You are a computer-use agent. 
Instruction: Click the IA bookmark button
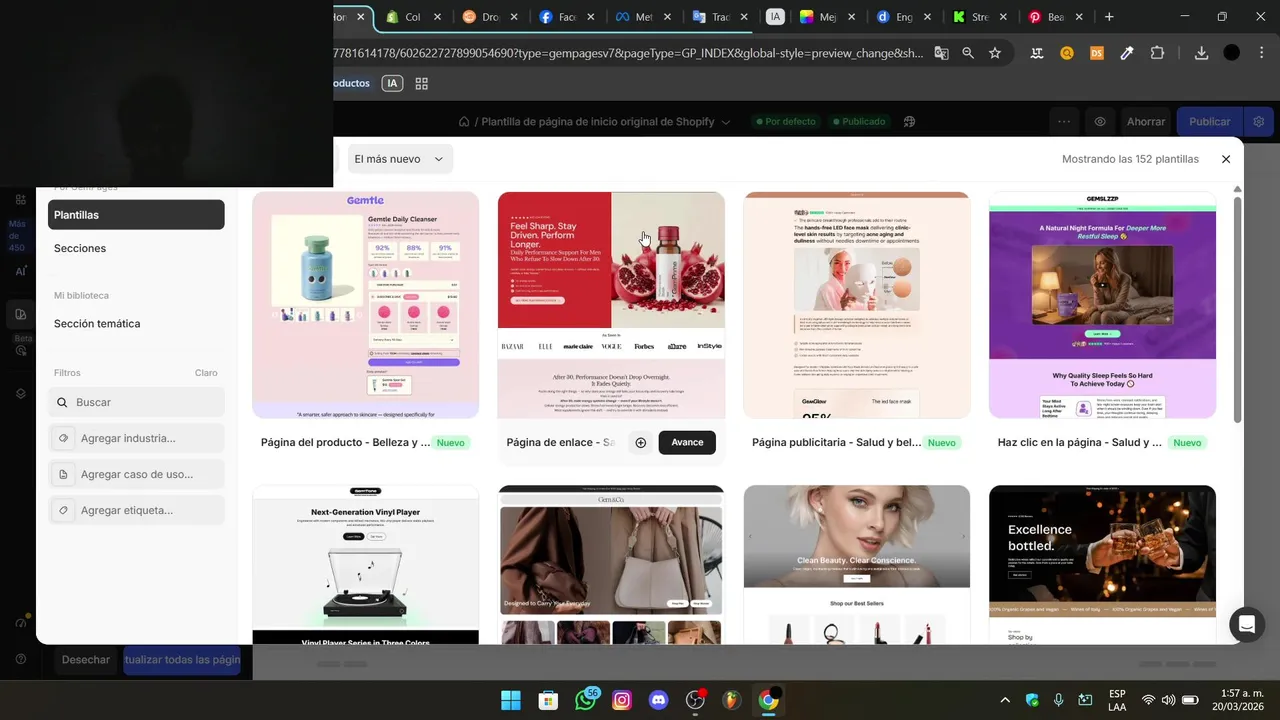pos(392,84)
